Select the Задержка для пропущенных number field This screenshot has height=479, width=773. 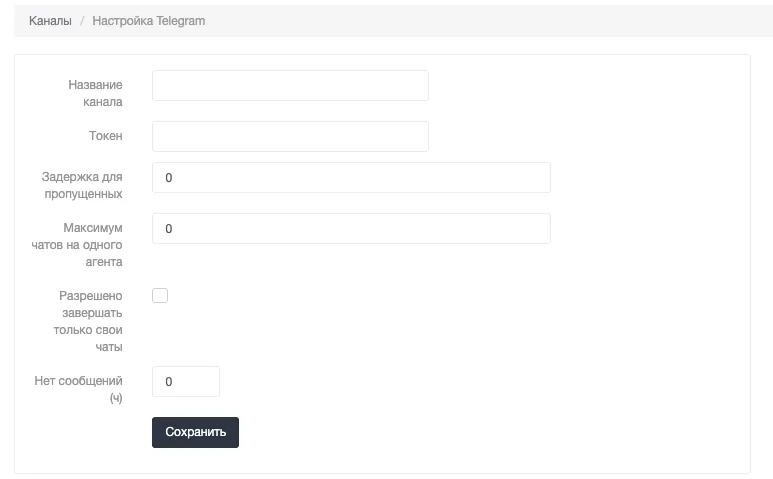click(351, 178)
